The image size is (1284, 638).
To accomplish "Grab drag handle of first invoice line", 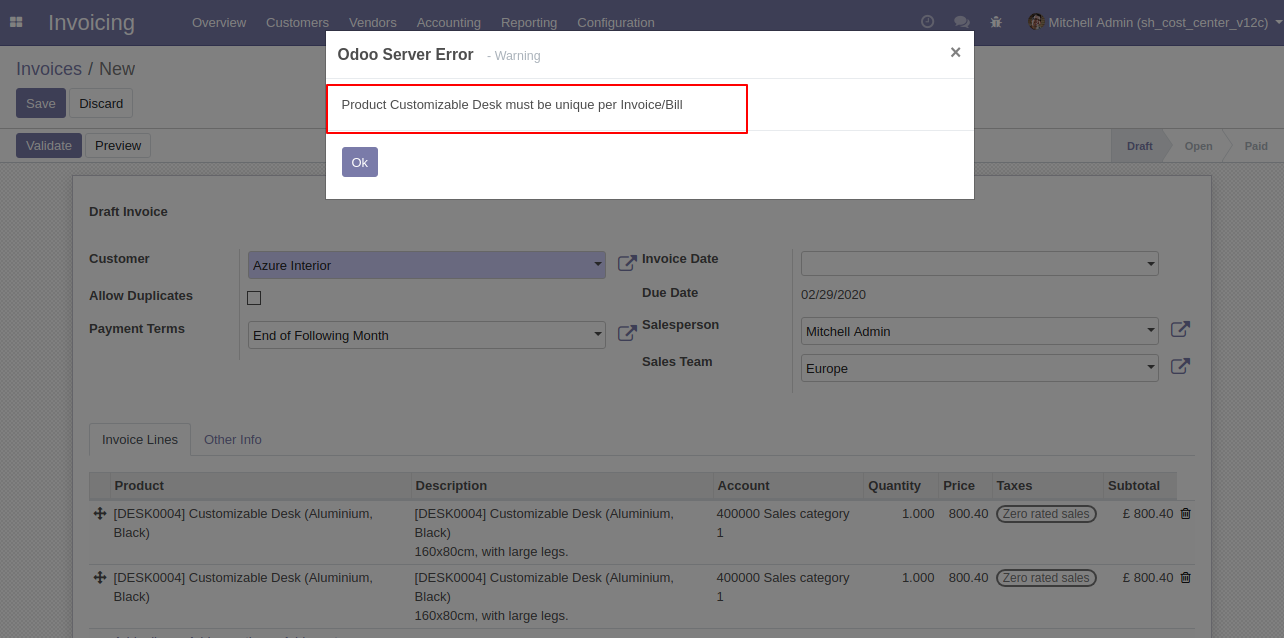I will click(100, 514).
